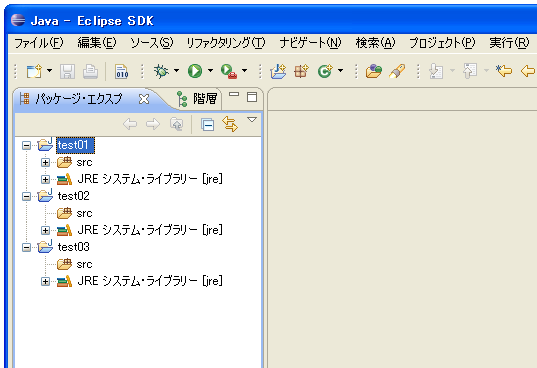The height and width of the screenshot is (368, 537).
Task: Click the External Tools run icon
Action: tap(229, 72)
